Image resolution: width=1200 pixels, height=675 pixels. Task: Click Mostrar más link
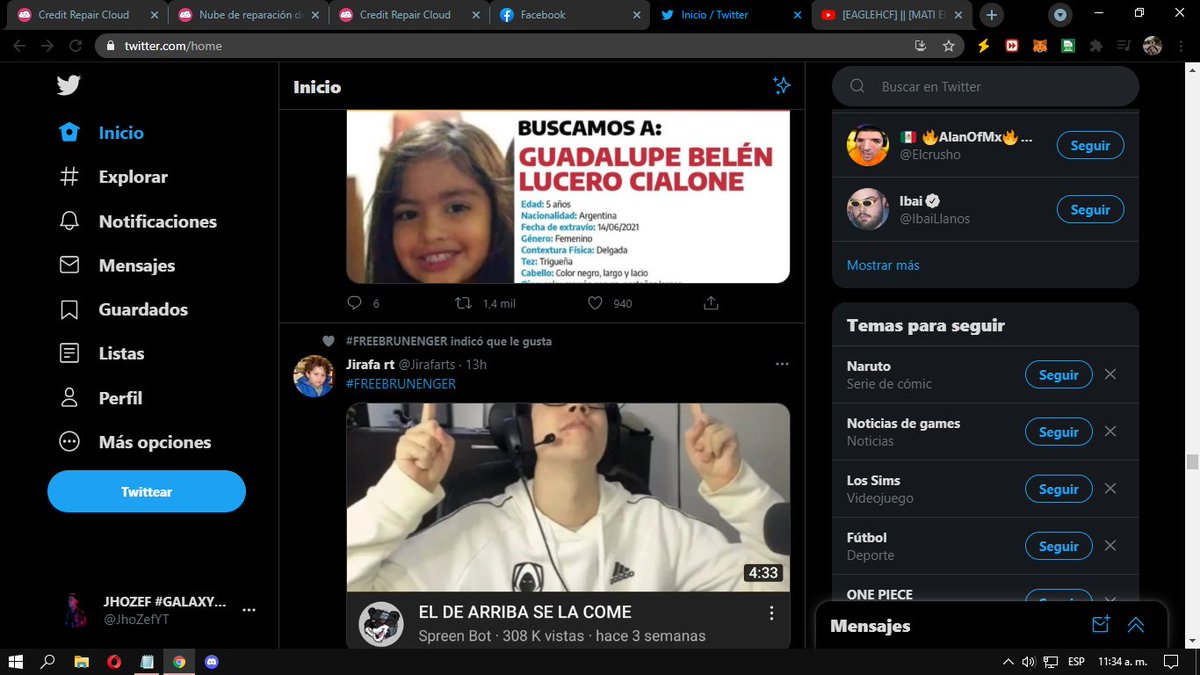[883, 265]
